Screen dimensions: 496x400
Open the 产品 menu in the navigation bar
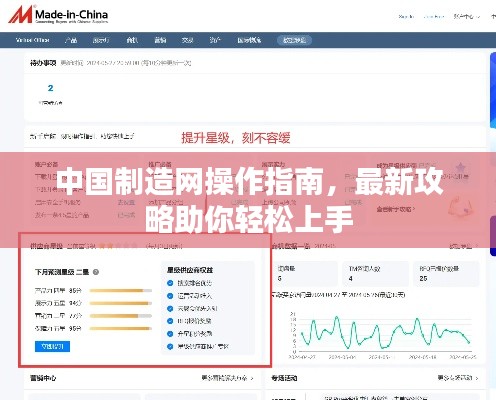pyautogui.click(x=71, y=40)
